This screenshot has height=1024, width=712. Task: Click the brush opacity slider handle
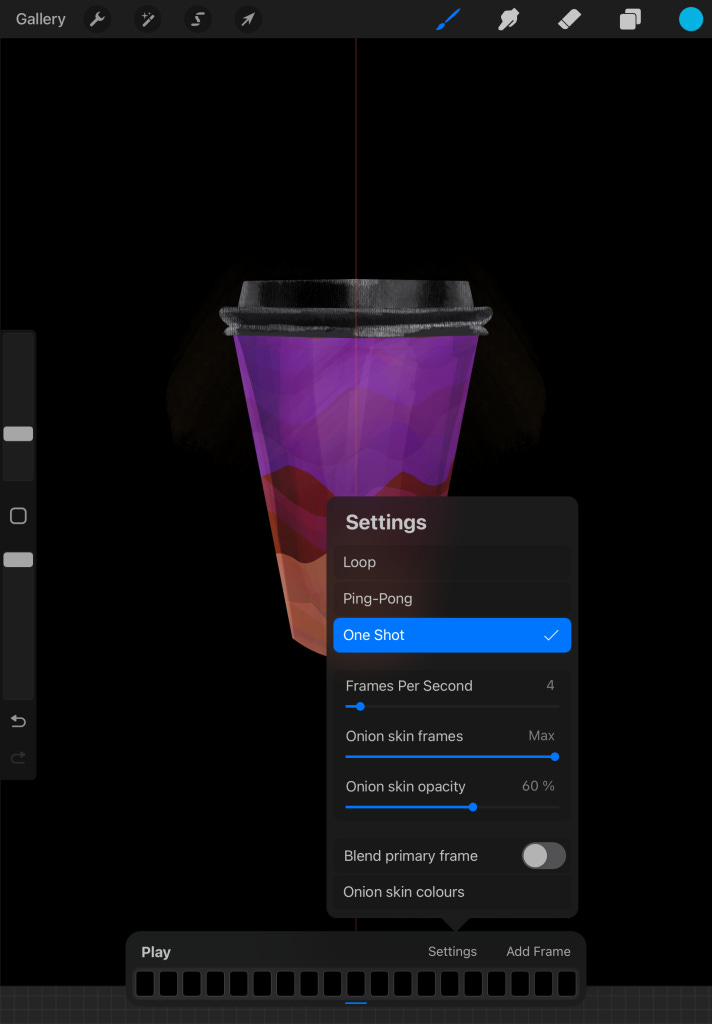click(18, 560)
